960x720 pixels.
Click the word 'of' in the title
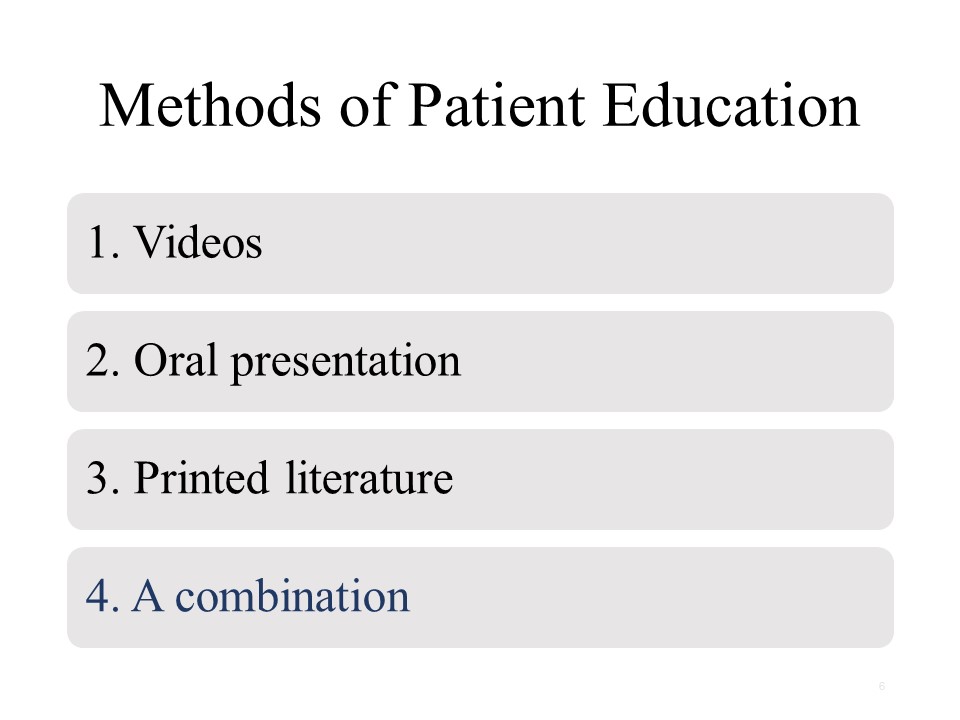tap(366, 105)
